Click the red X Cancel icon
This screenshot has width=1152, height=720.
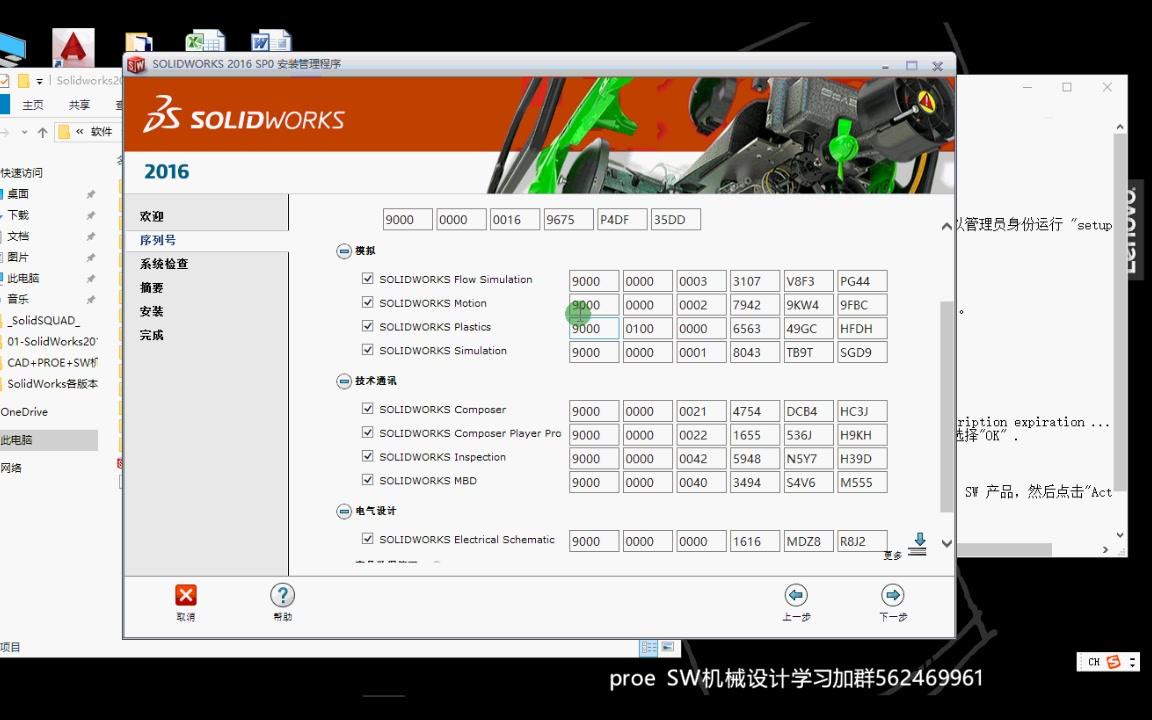click(x=186, y=594)
